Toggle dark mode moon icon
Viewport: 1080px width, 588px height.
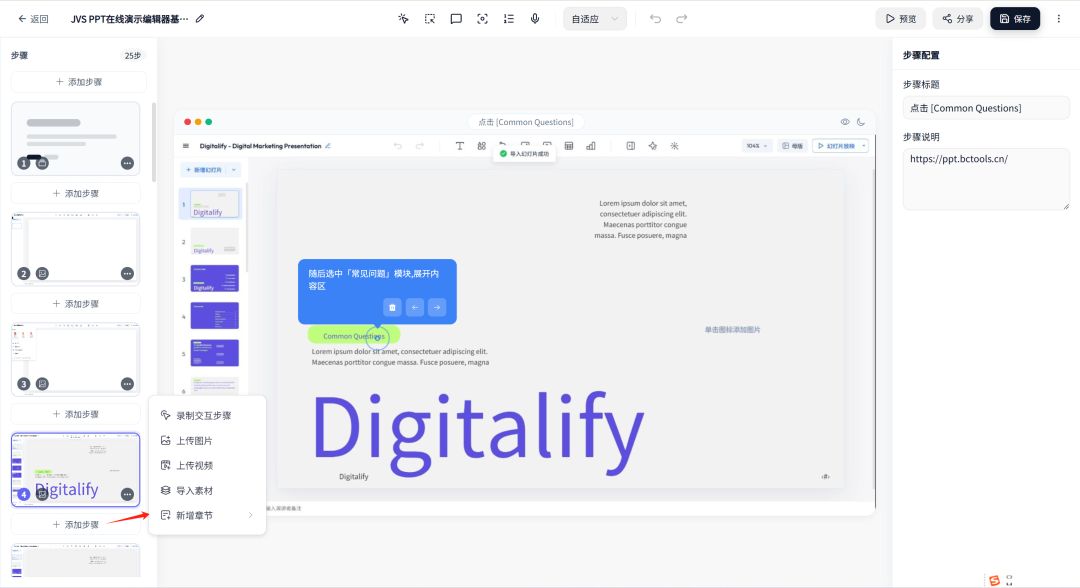[x=861, y=122]
